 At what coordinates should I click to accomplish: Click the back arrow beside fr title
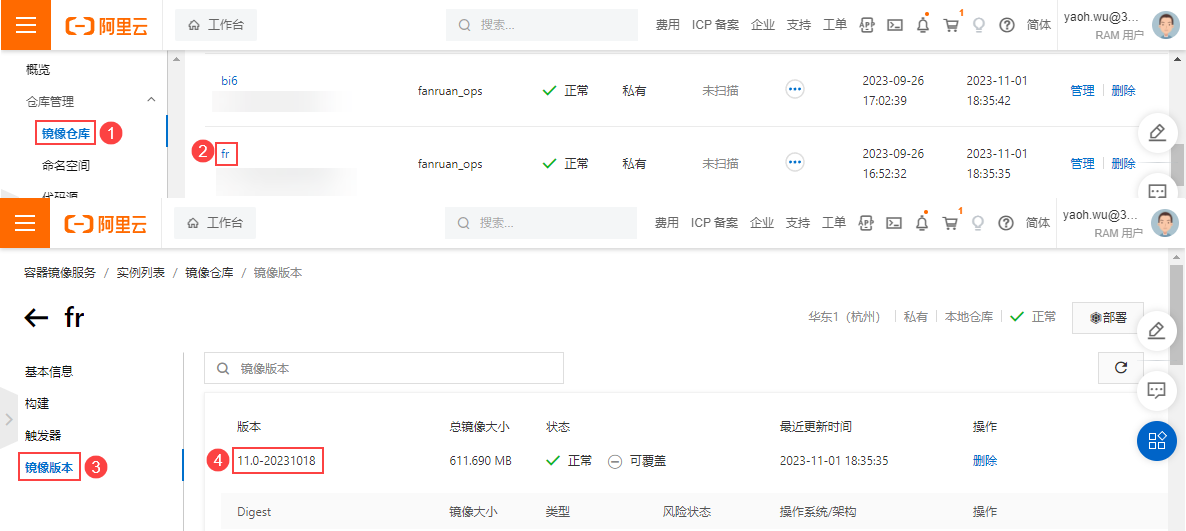[36, 318]
